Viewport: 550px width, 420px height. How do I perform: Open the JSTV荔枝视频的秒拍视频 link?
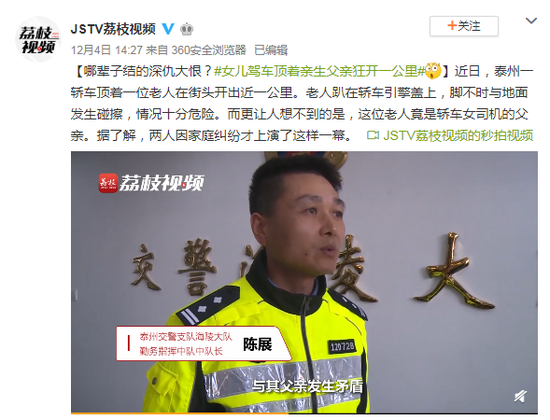tap(458, 135)
